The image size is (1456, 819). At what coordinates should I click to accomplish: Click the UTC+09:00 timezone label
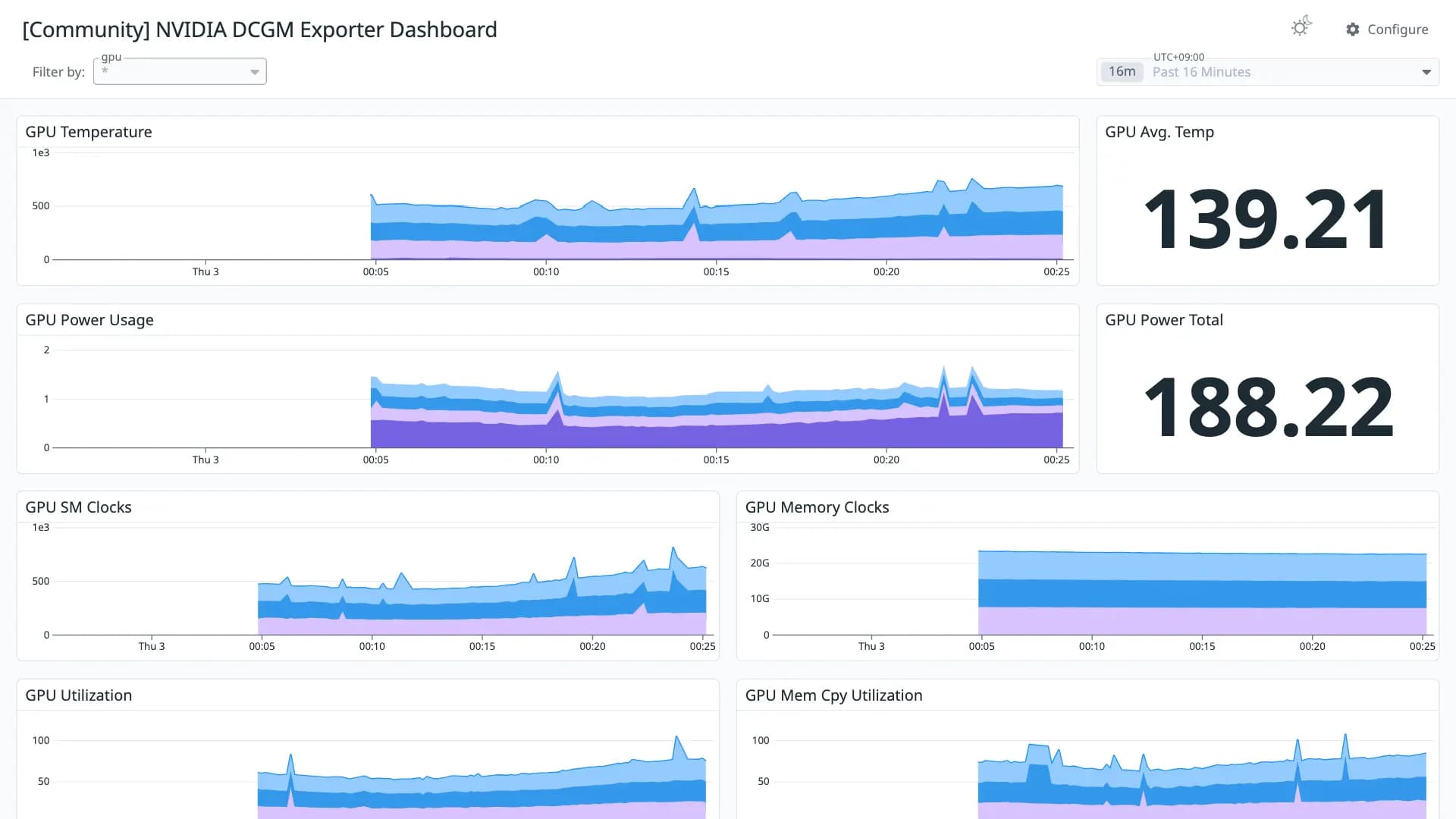point(1178,57)
